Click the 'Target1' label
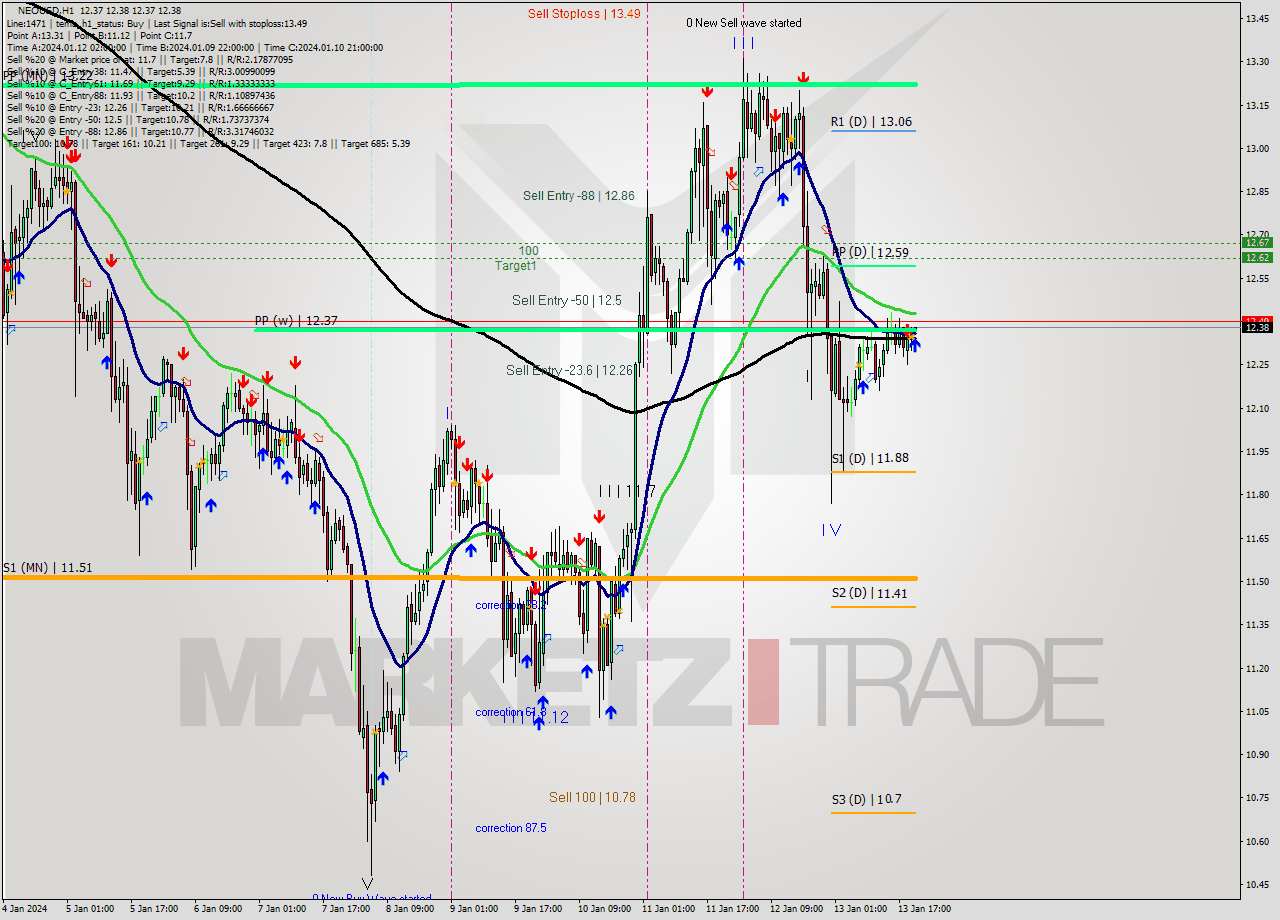This screenshot has width=1280, height=920. (516, 266)
